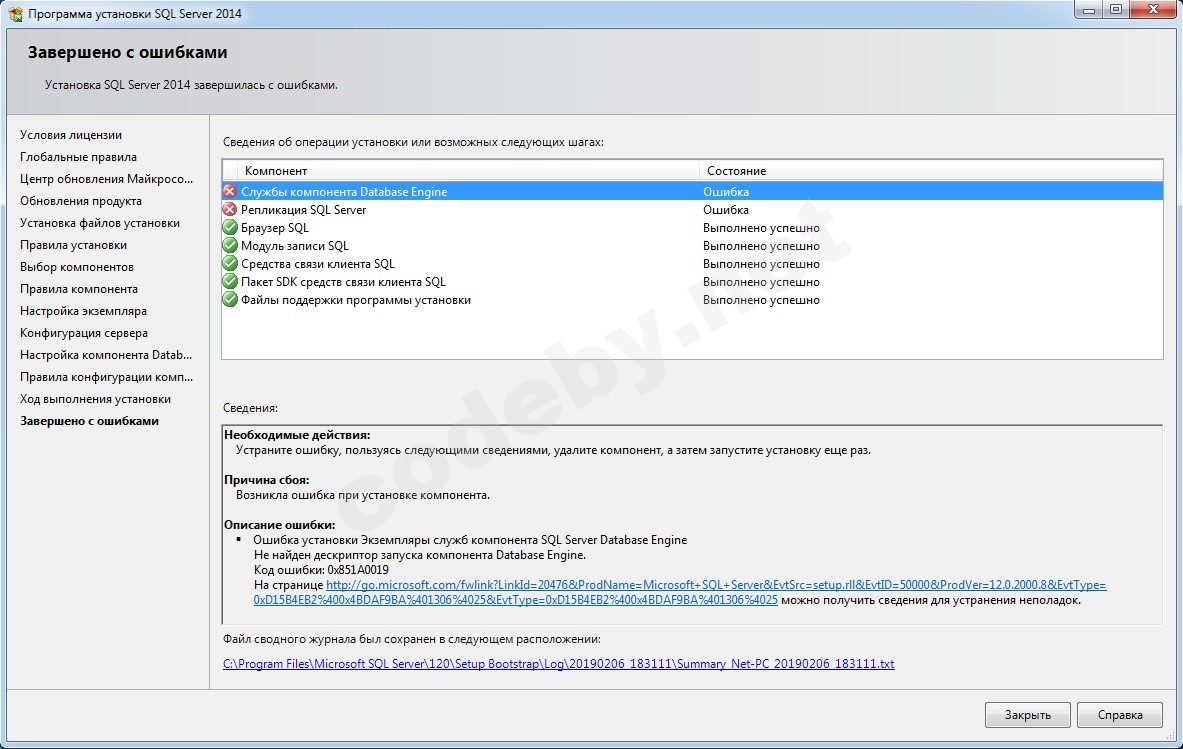
Task: Click Правила конфигурации комп... step
Action: click(106, 376)
